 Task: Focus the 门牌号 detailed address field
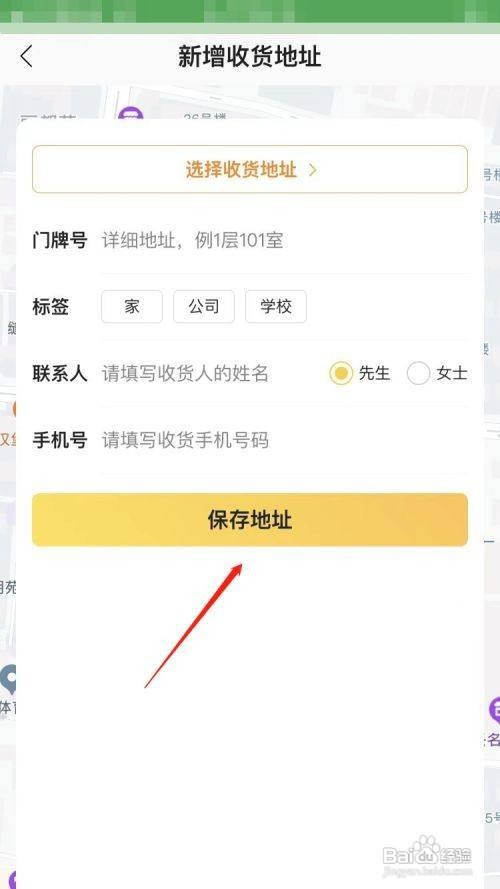point(285,241)
